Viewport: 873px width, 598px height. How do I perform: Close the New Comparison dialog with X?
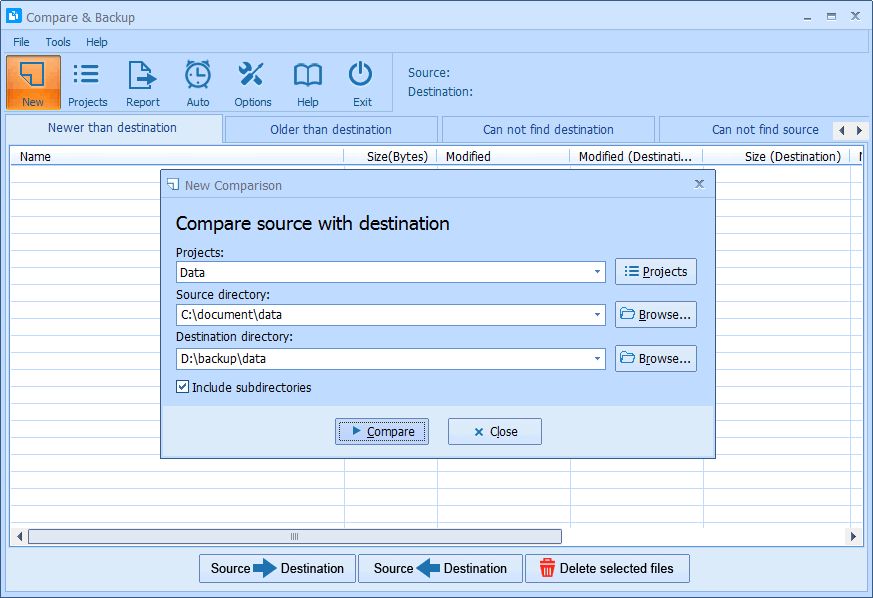(699, 184)
